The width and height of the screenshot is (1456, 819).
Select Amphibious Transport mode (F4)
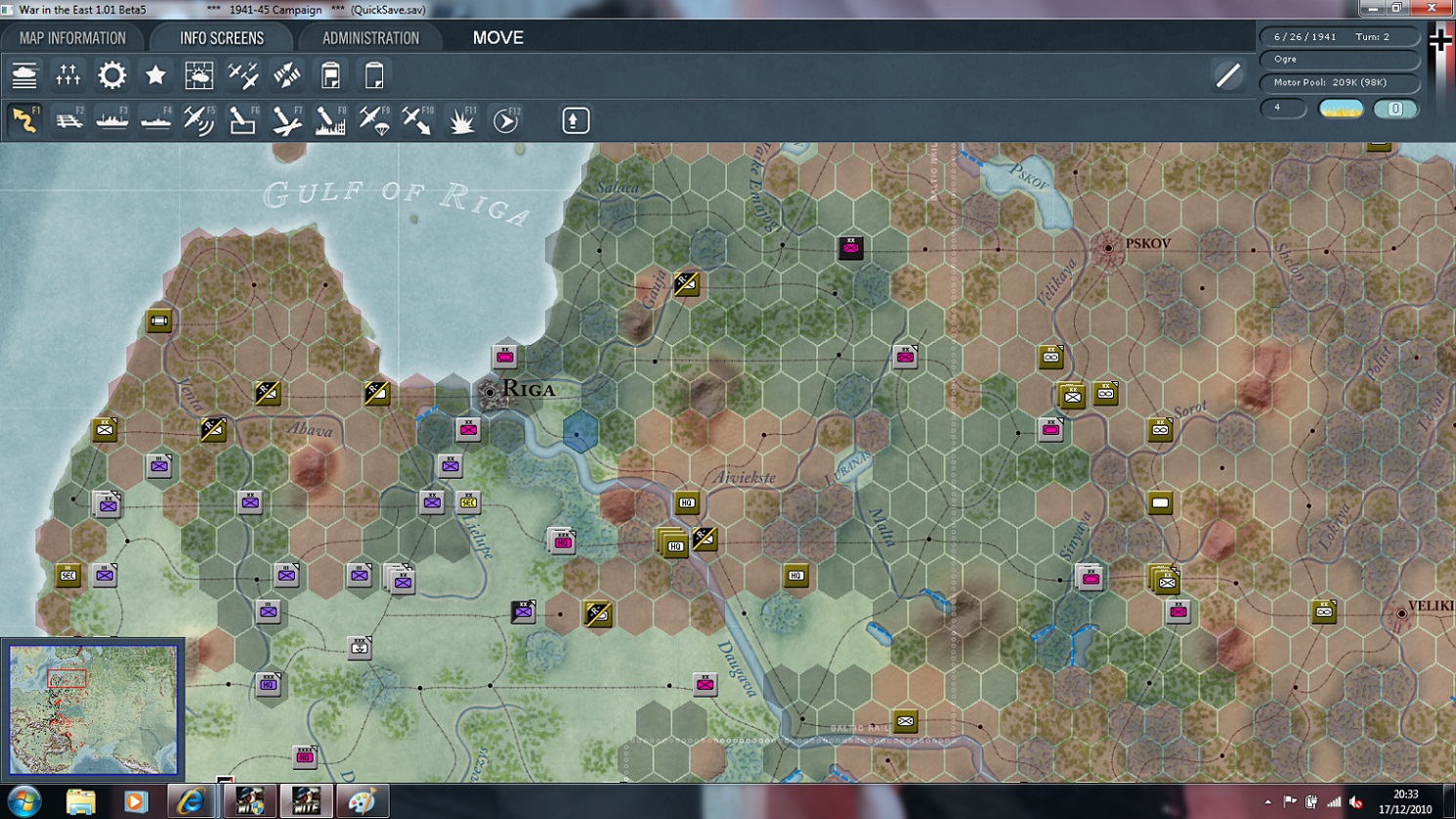pyautogui.click(x=155, y=120)
